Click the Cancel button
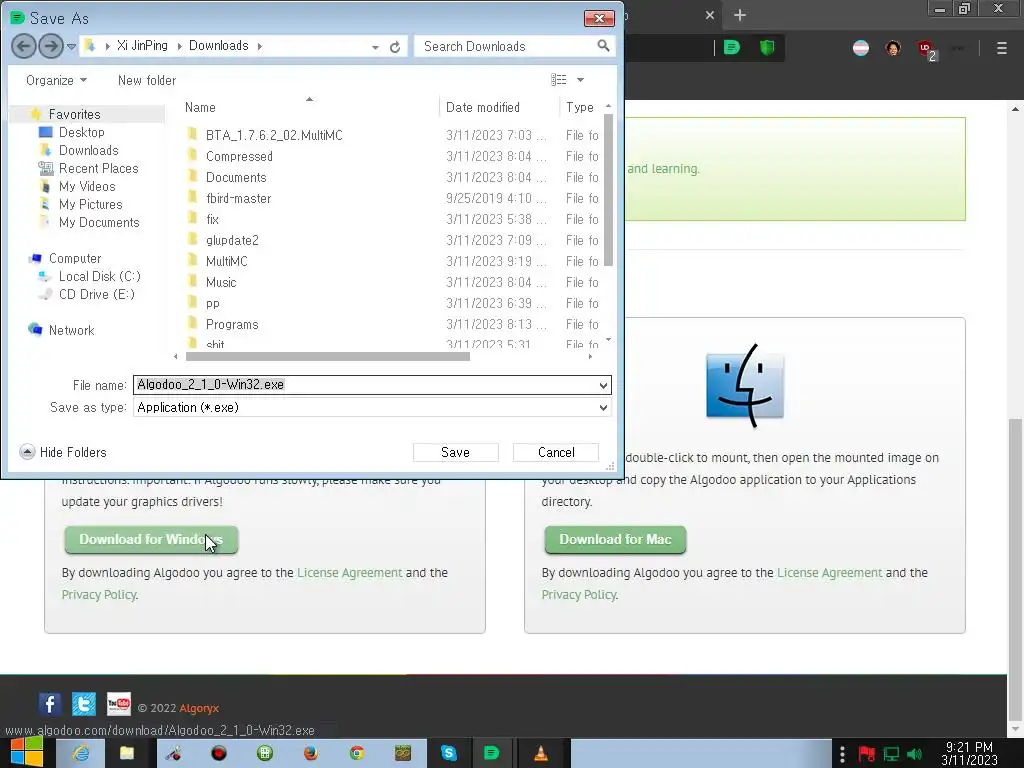 point(556,452)
